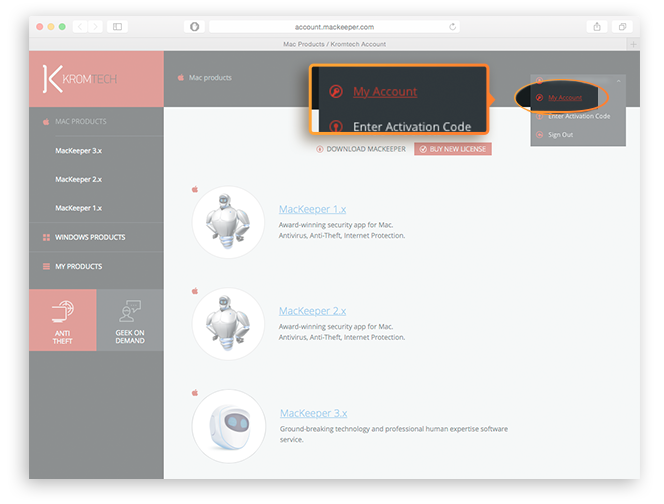The height and width of the screenshot is (504, 664).
Task: Open the Safari share button
Action: click(x=597, y=27)
